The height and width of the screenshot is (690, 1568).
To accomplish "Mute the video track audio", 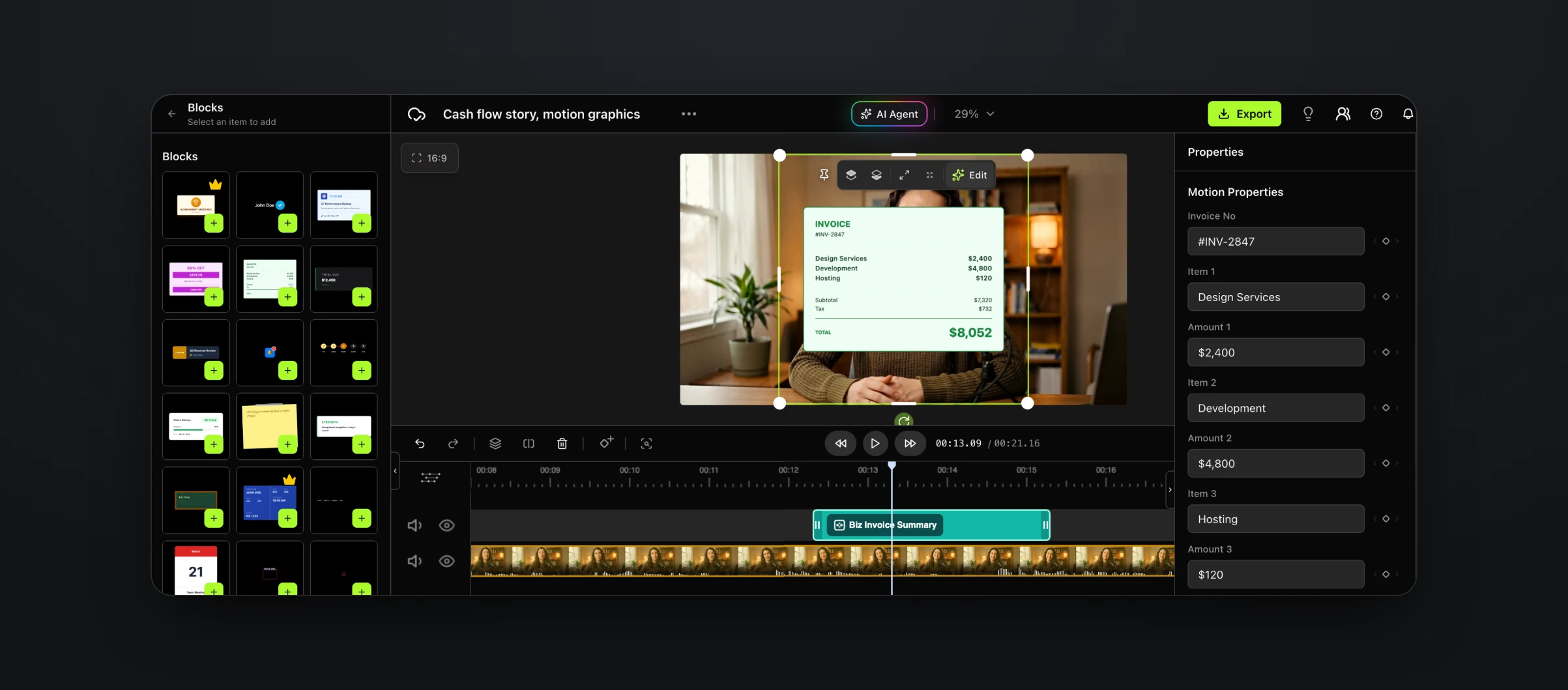I will tap(414, 561).
